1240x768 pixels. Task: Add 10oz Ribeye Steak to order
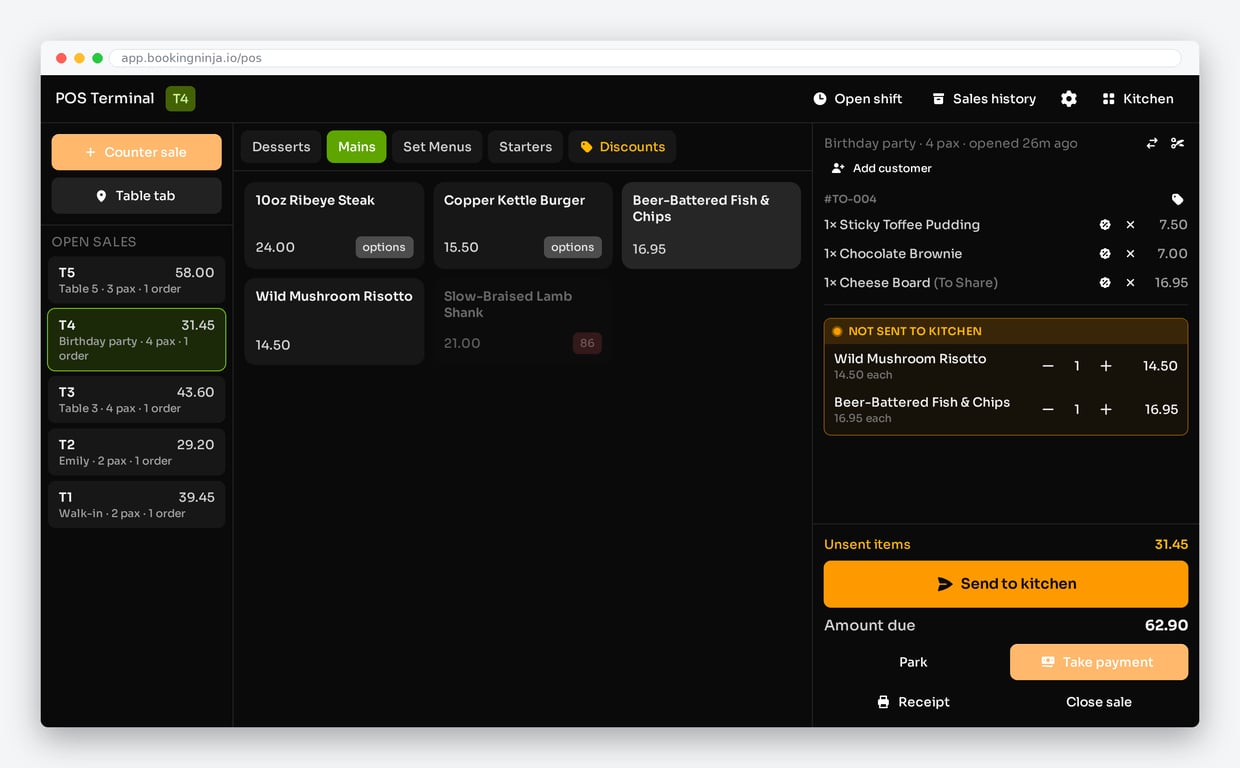(x=334, y=225)
